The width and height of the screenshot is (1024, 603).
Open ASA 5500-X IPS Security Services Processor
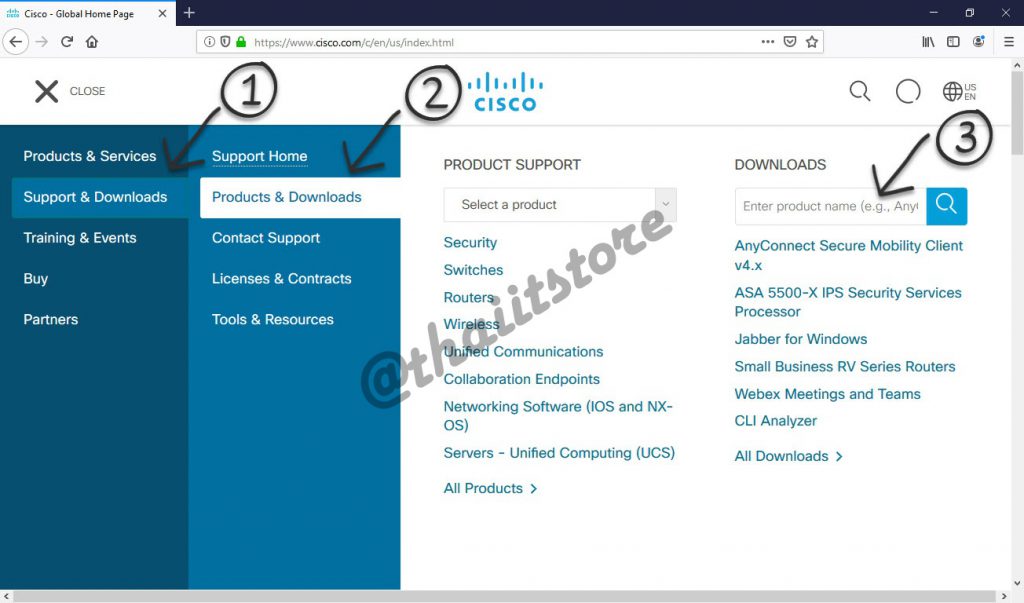(x=848, y=302)
